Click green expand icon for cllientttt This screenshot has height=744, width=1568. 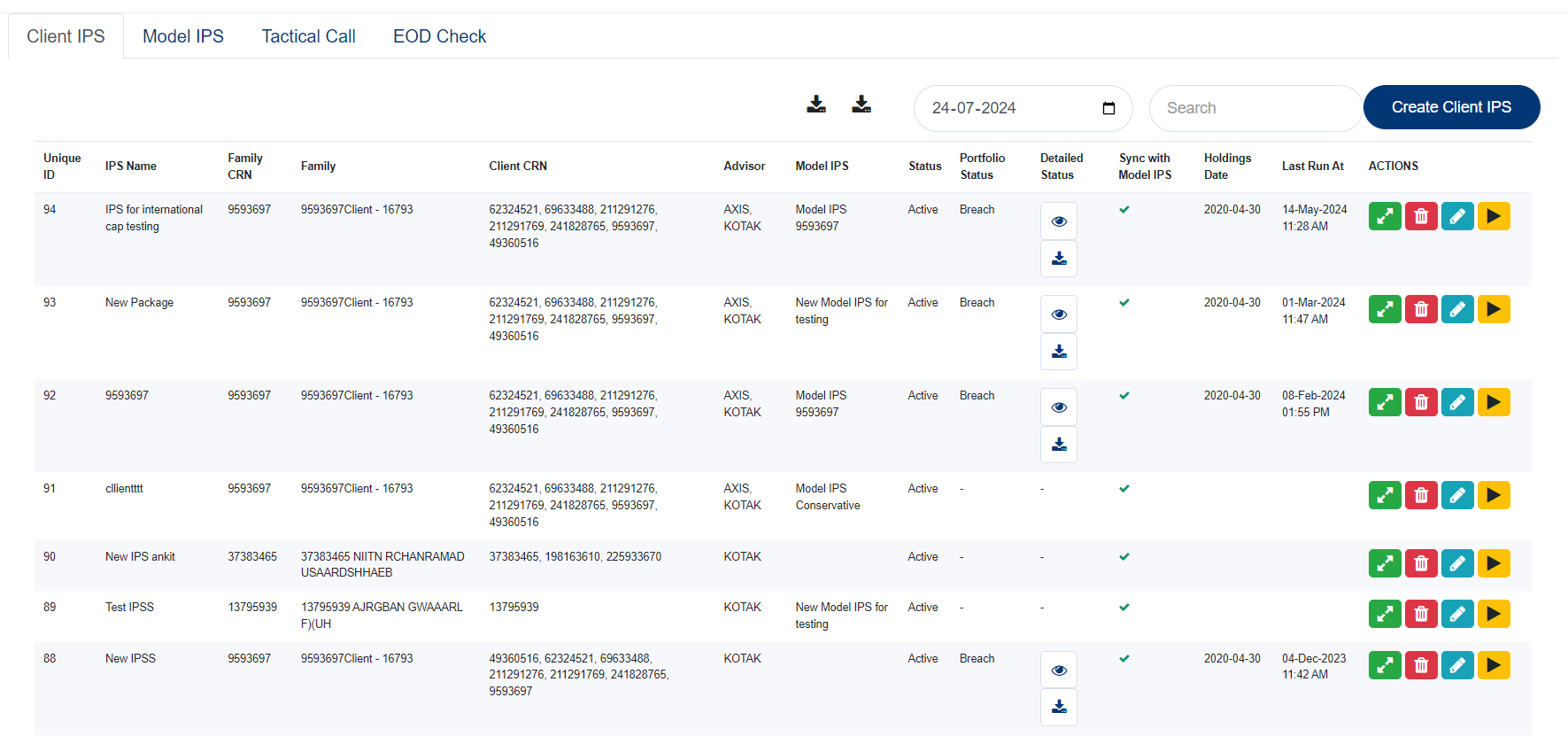[1385, 495]
